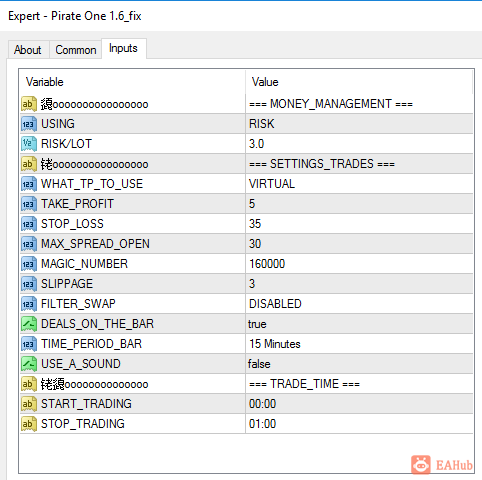The width and height of the screenshot is (482, 480).
Task: Select the TIME_PERIOD_BAR variable name
Action: [x=91, y=344]
